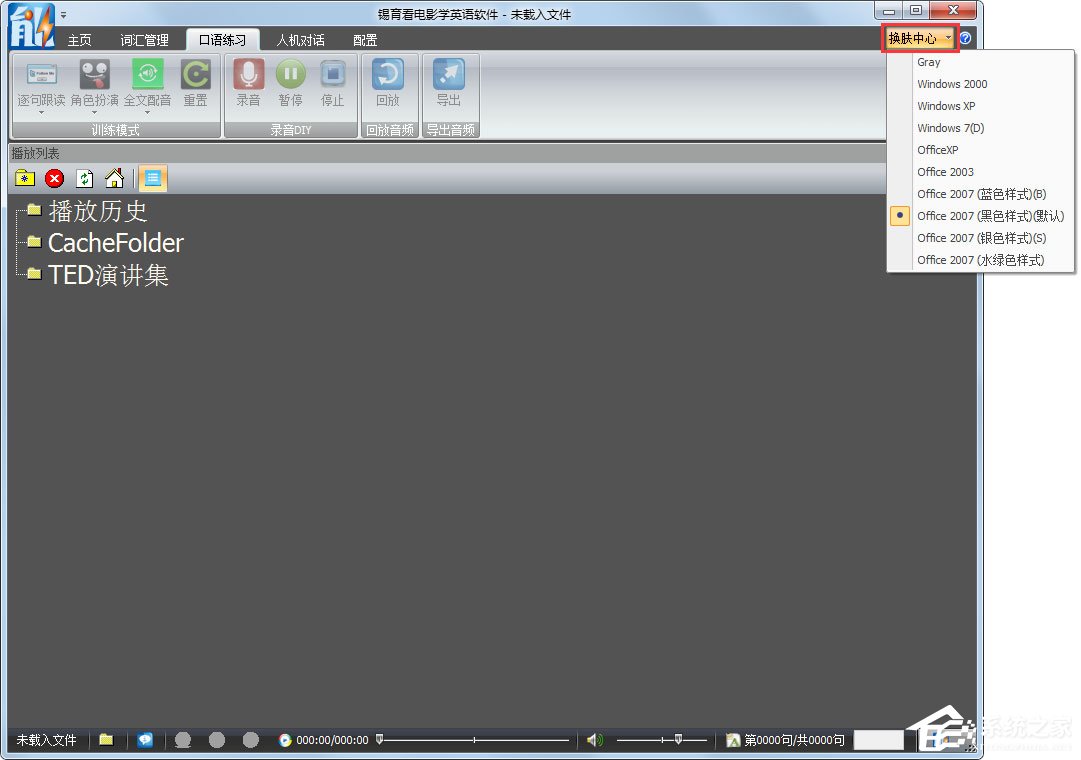This screenshot has height=760, width=1081.
Task: Click the third round playback button in status bar
Action: (251, 740)
